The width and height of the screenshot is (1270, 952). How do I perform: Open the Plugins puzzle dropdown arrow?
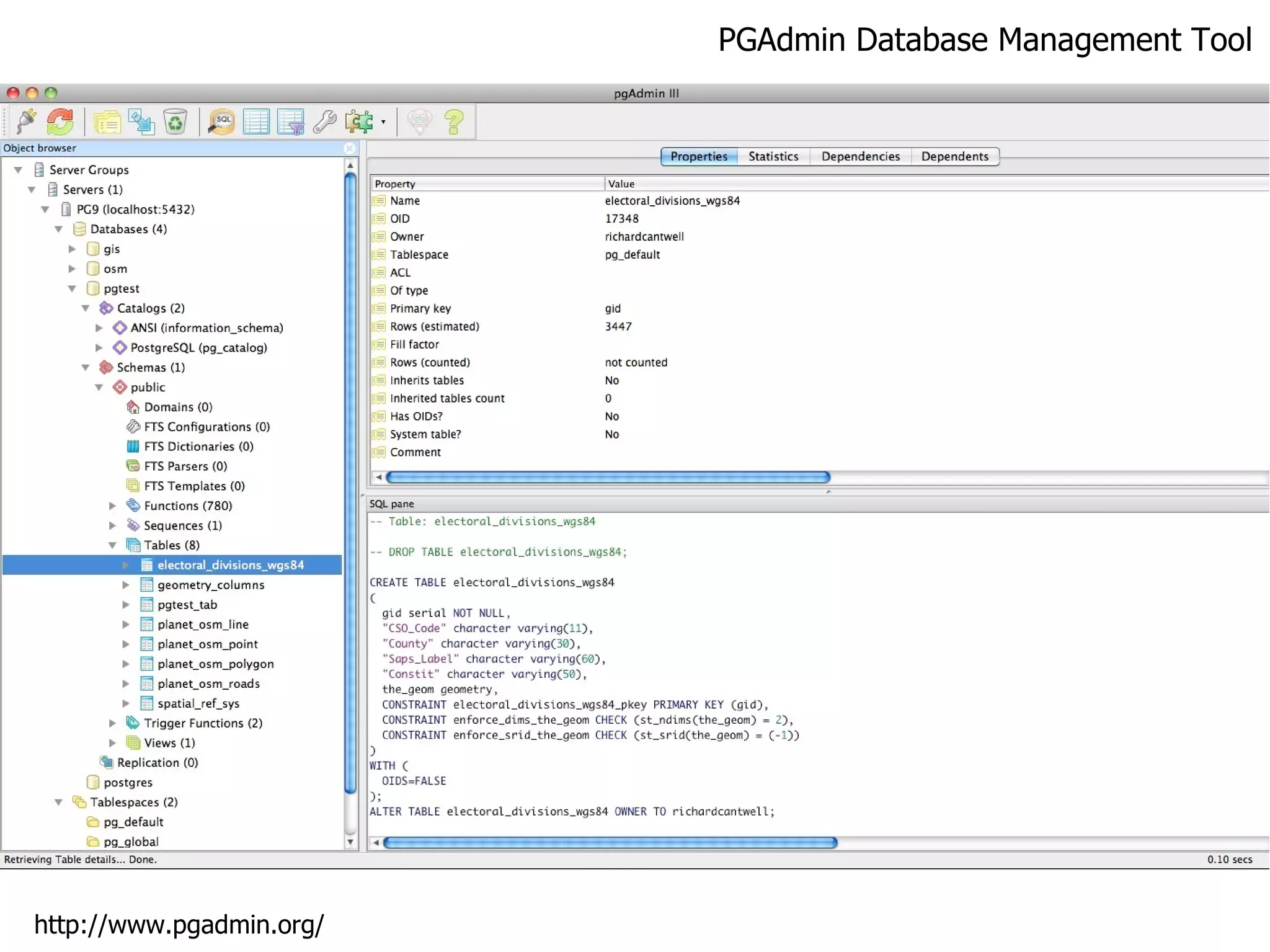(383, 122)
